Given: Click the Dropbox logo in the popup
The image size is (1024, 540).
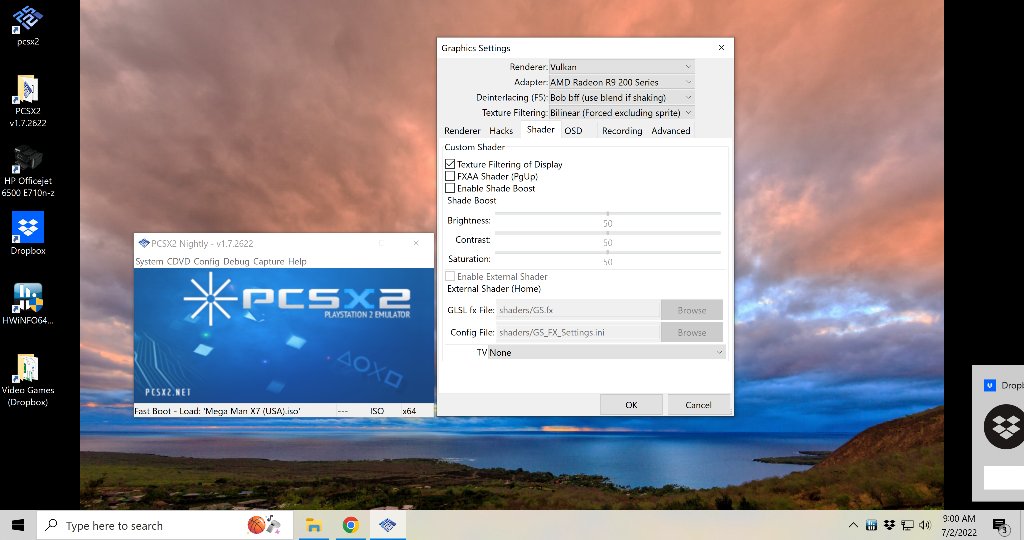Looking at the screenshot, I should pos(1004,426).
